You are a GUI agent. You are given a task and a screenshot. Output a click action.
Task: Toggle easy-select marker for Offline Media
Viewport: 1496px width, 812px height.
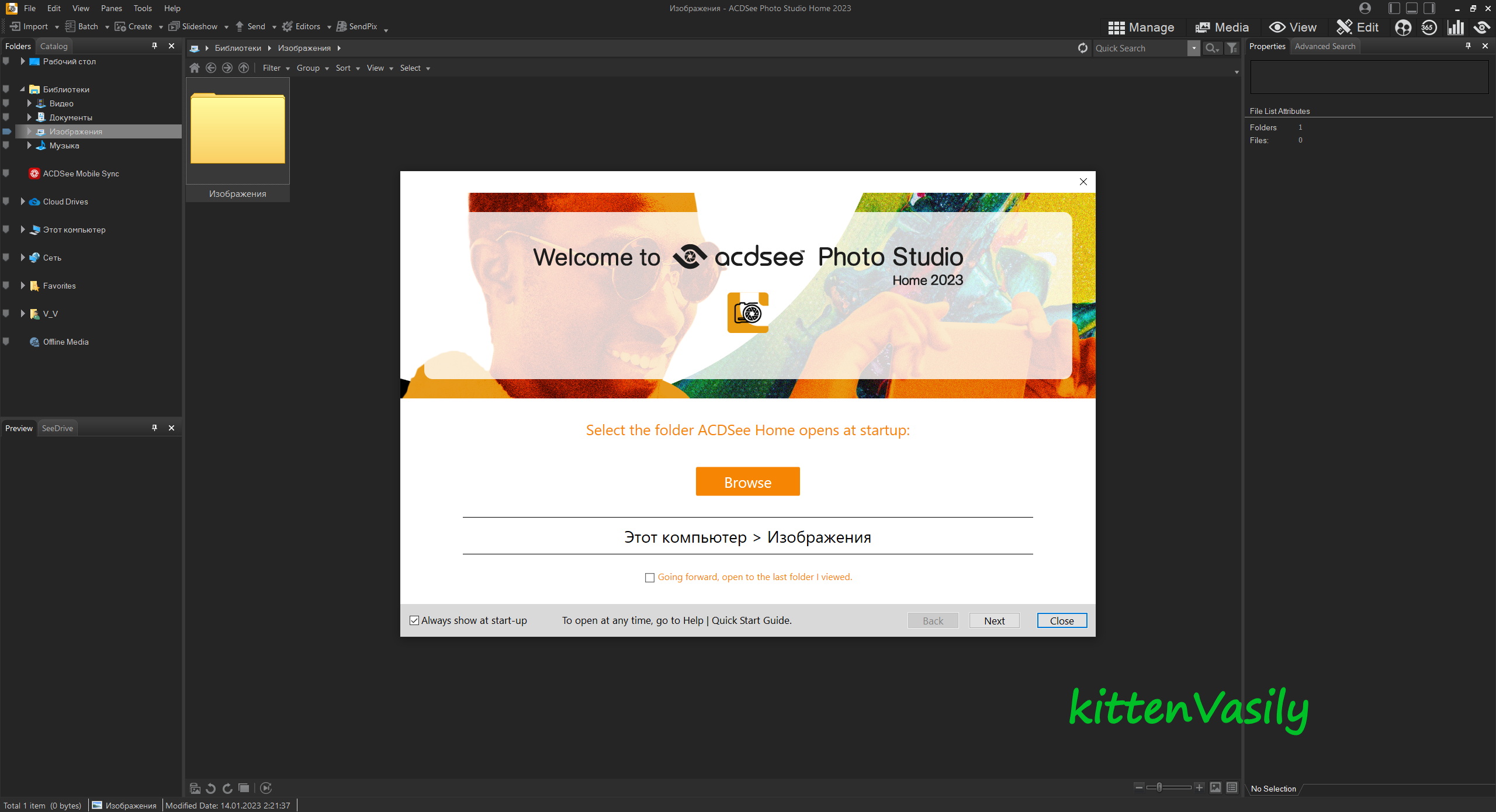point(6,342)
